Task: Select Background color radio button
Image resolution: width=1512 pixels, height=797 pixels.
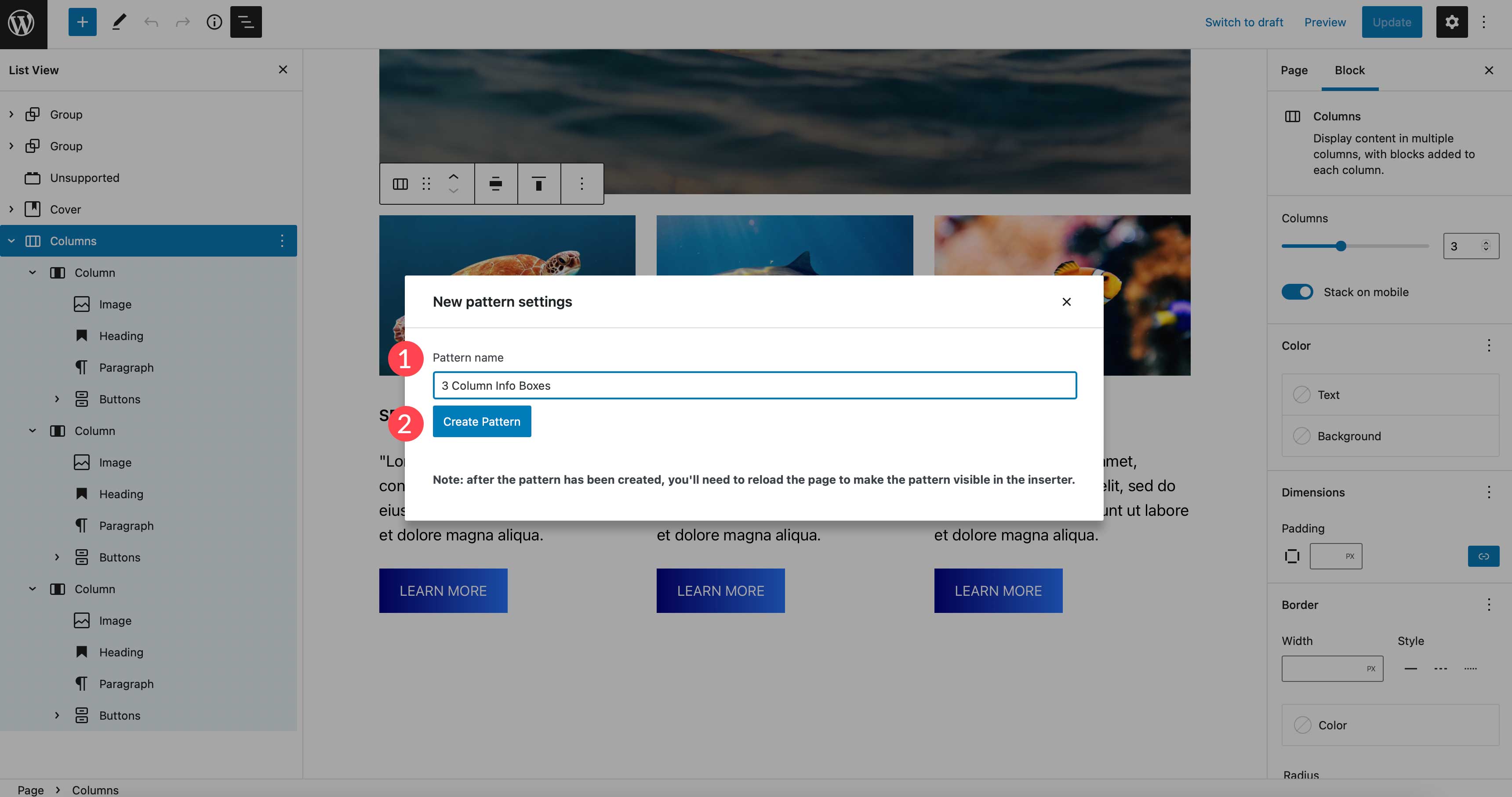Action: (1301, 436)
